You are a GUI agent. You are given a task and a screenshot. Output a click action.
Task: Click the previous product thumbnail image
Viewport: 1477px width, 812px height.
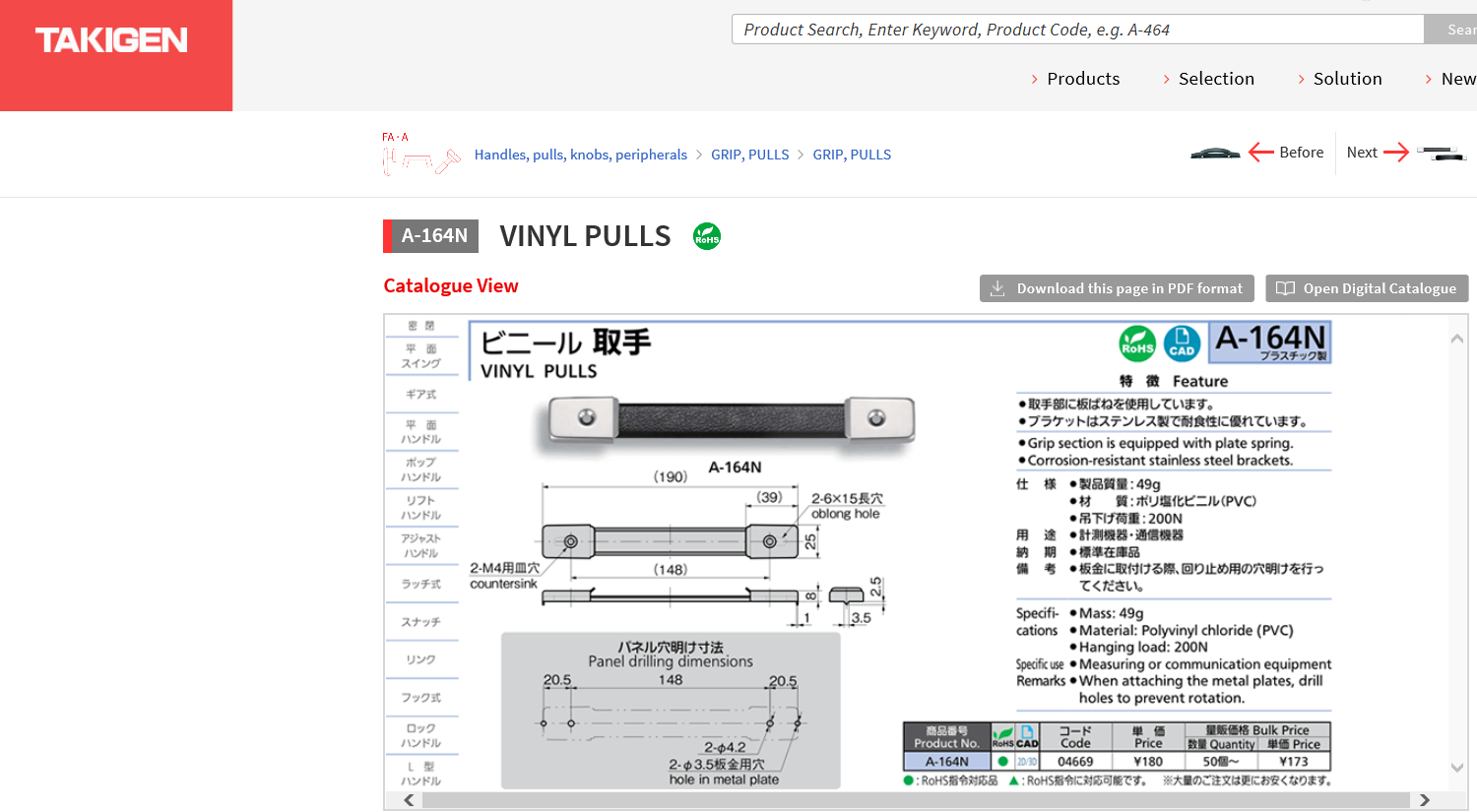(x=1215, y=154)
